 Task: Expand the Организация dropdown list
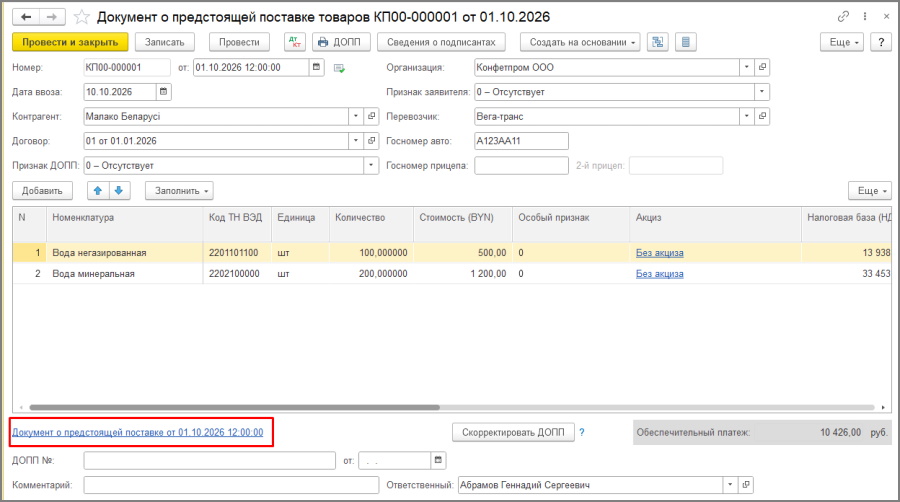click(747, 67)
